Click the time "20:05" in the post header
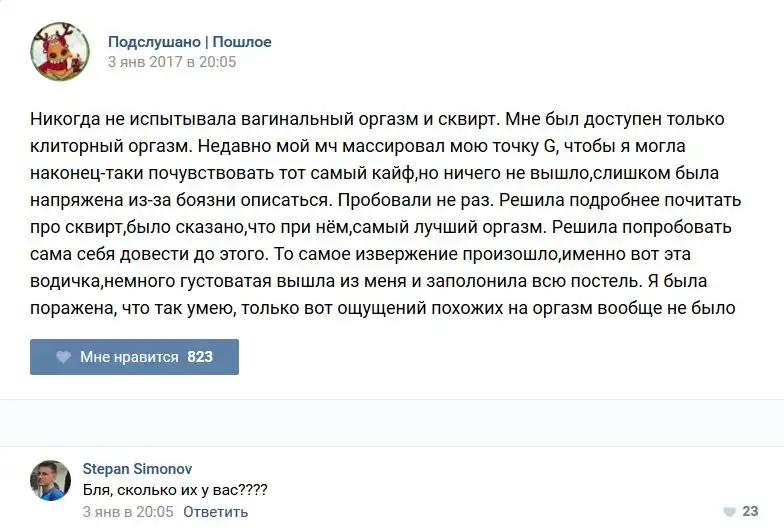Viewport: 784px width, 529px height. [x=216, y=62]
